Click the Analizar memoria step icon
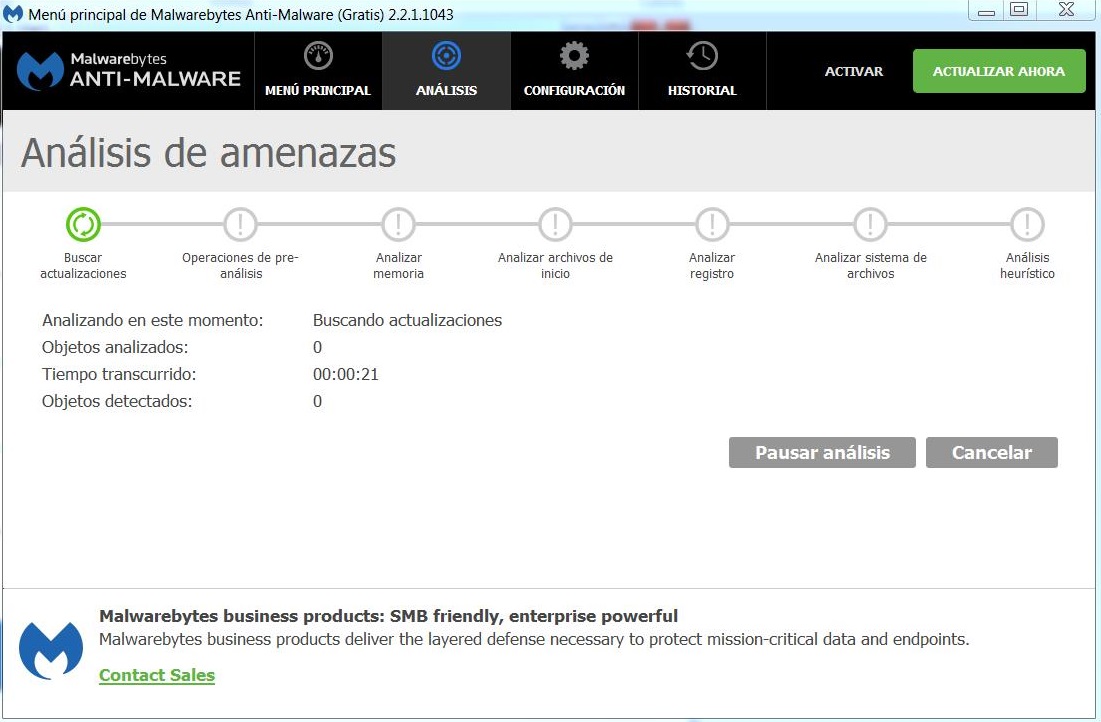This screenshot has width=1101, height=722. [398, 225]
